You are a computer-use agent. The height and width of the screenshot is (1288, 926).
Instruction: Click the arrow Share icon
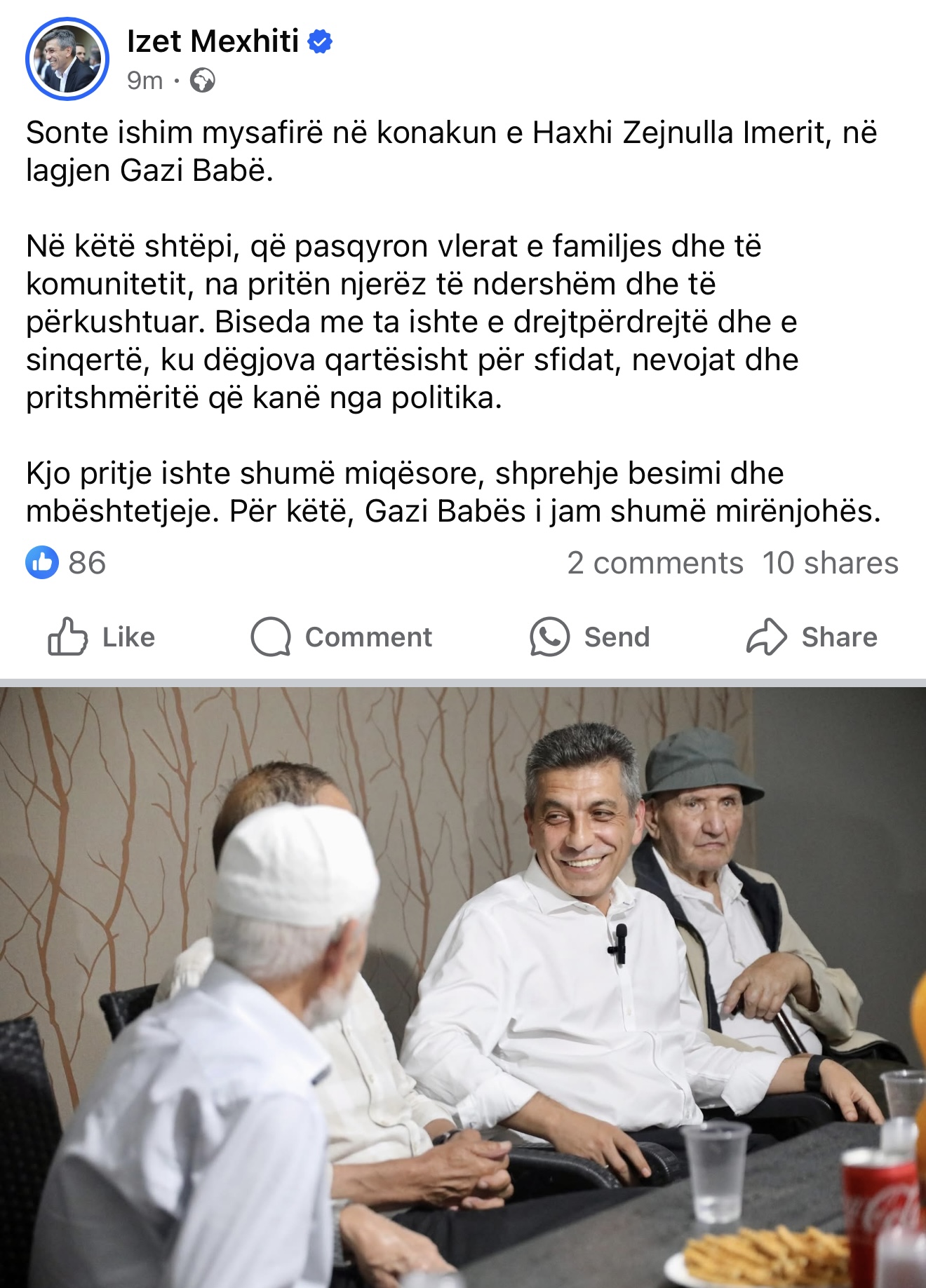click(x=766, y=637)
